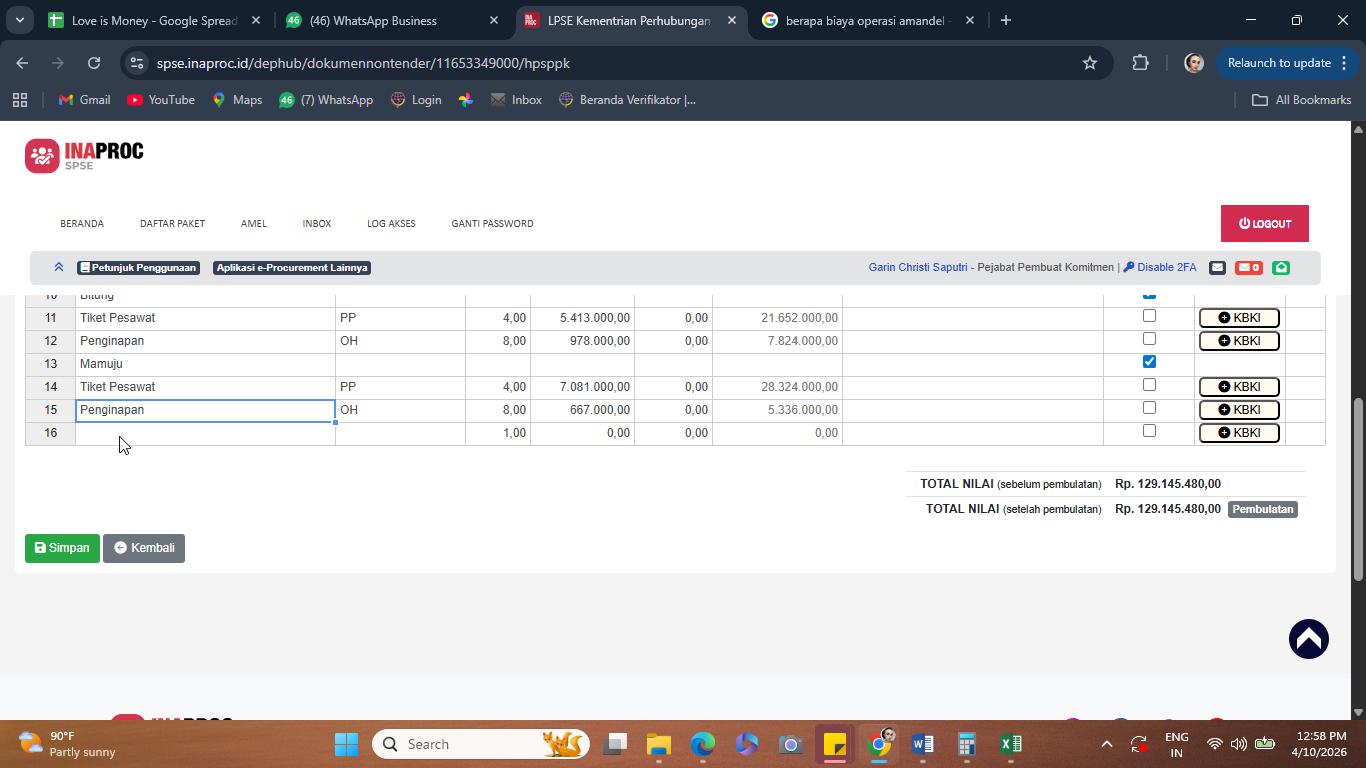Open Microsoft Word from taskbar
This screenshot has height=768, width=1366.
pyautogui.click(x=923, y=744)
